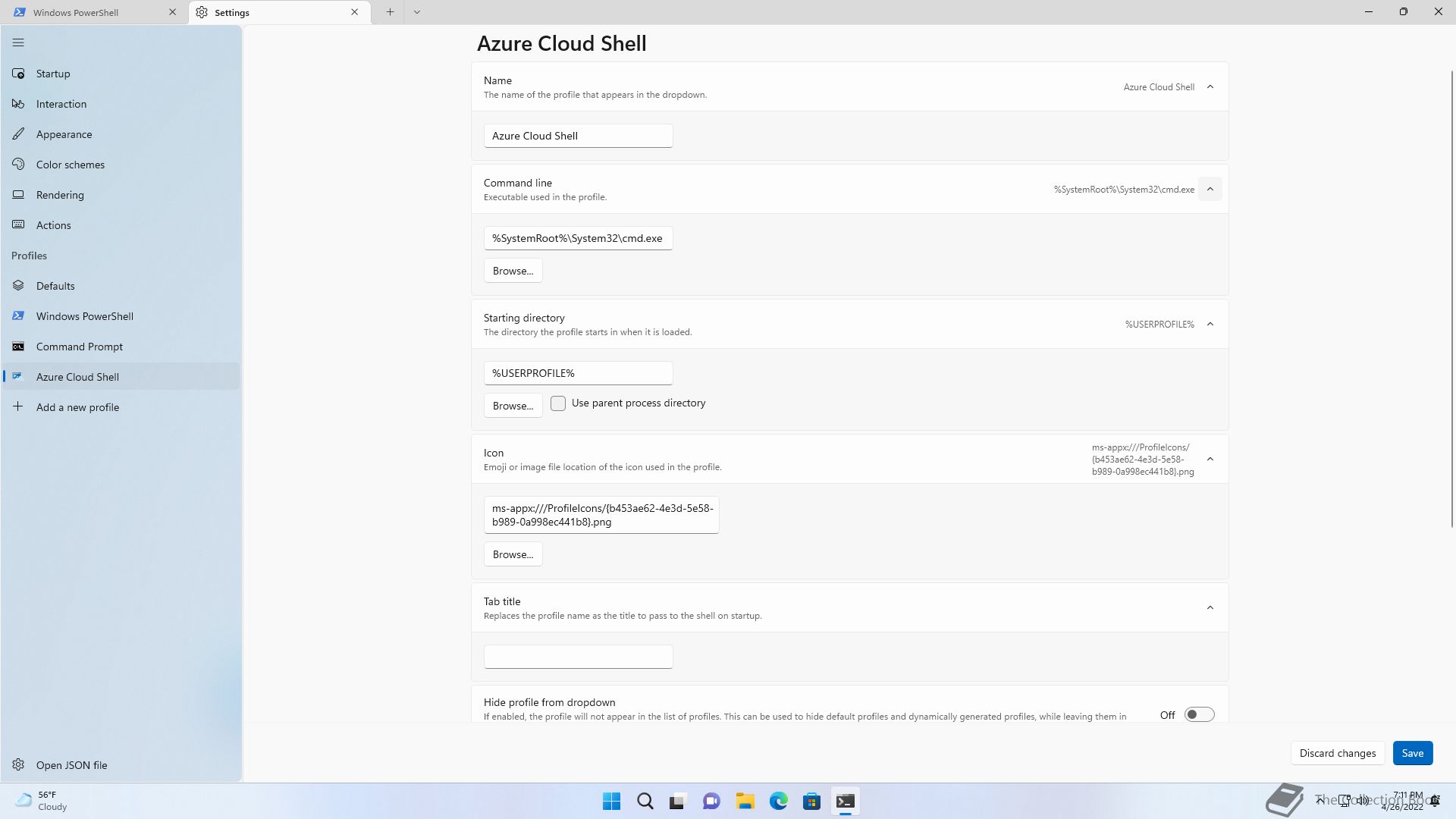
Task: Collapse the Tab title section
Action: click(x=1210, y=608)
